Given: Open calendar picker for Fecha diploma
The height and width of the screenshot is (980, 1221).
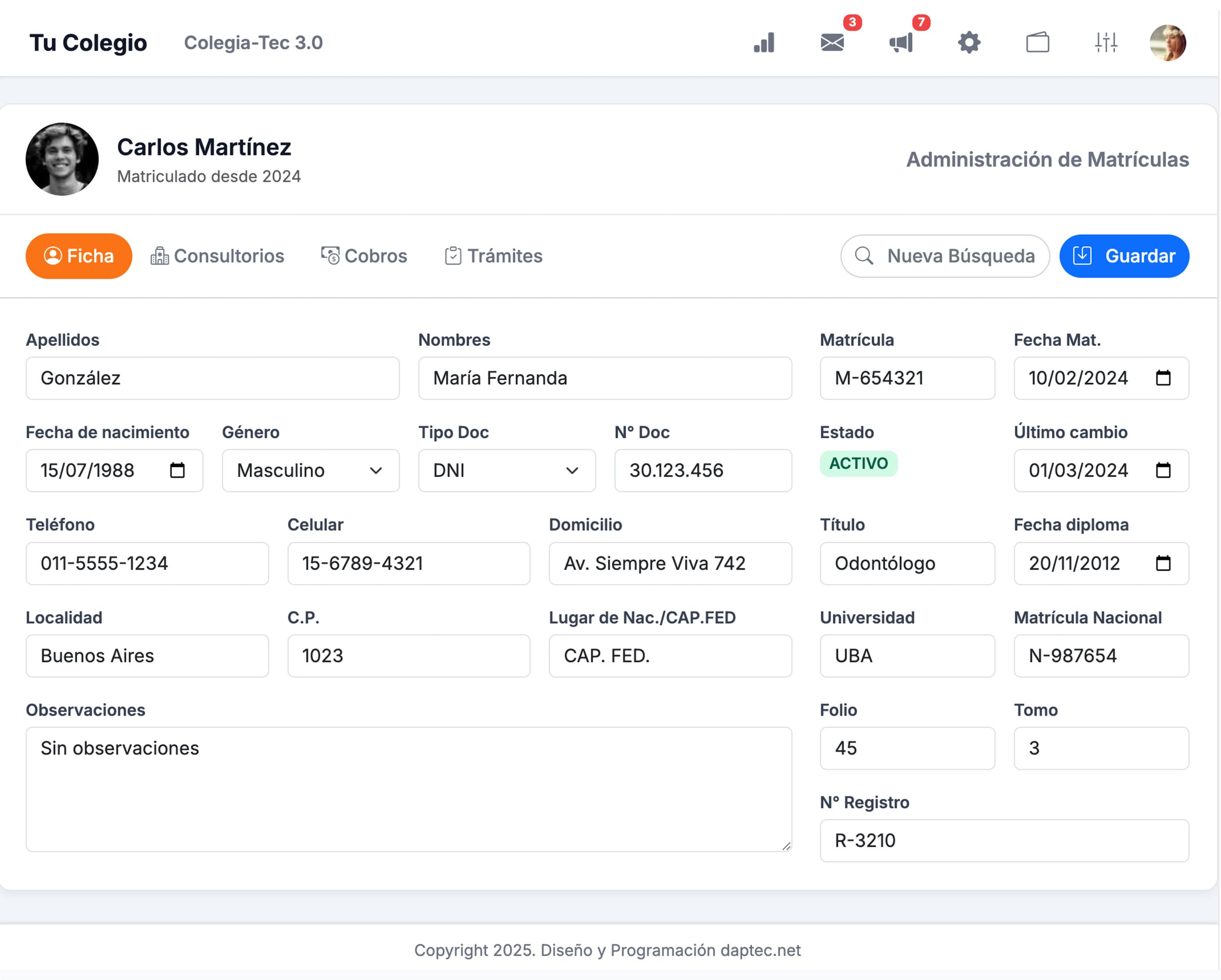Looking at the screenshot, I should [1163, 563].
